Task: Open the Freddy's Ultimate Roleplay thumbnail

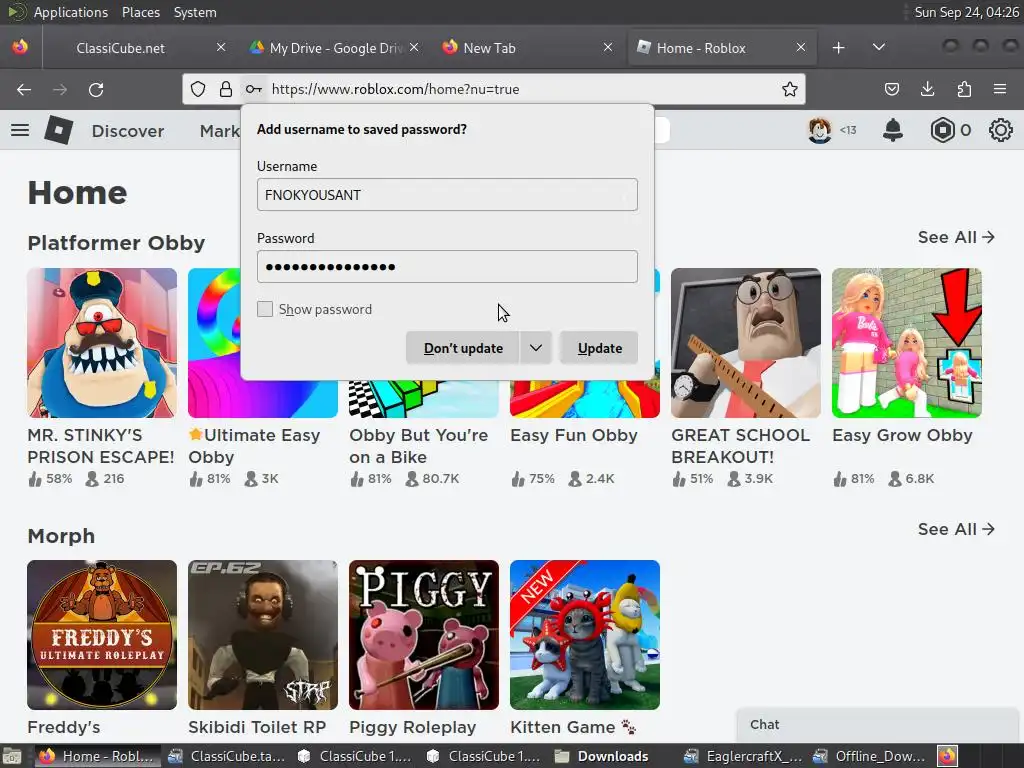Action: click(x=102, y=635)
